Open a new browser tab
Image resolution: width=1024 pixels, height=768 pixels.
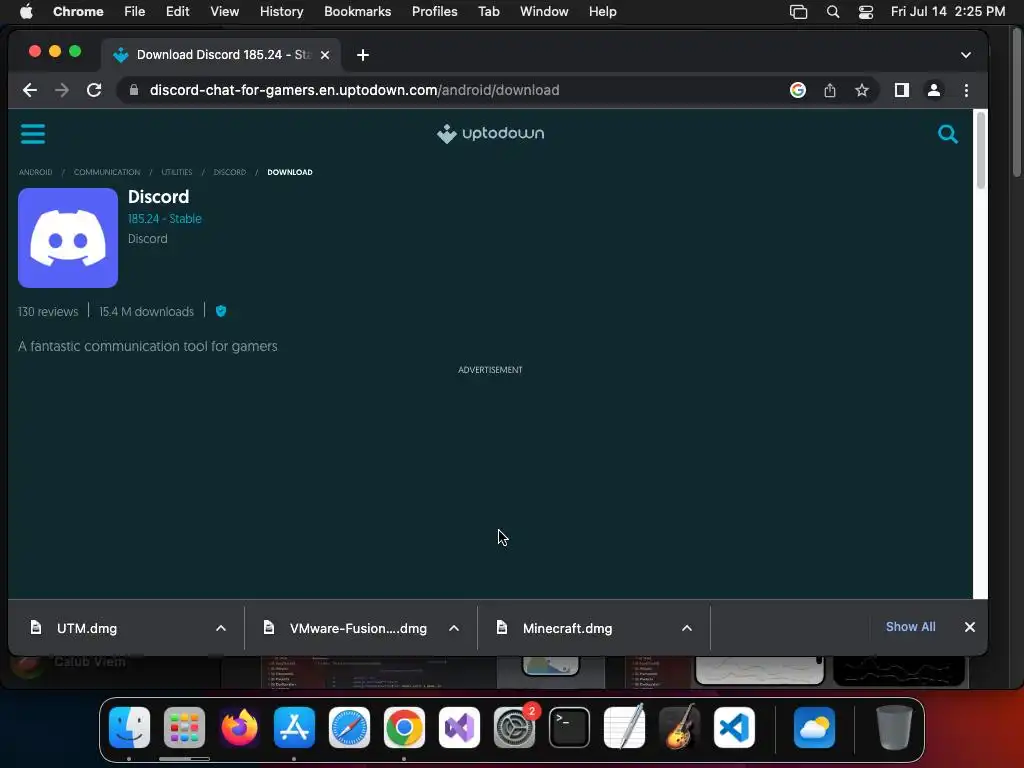pos(363,55)
